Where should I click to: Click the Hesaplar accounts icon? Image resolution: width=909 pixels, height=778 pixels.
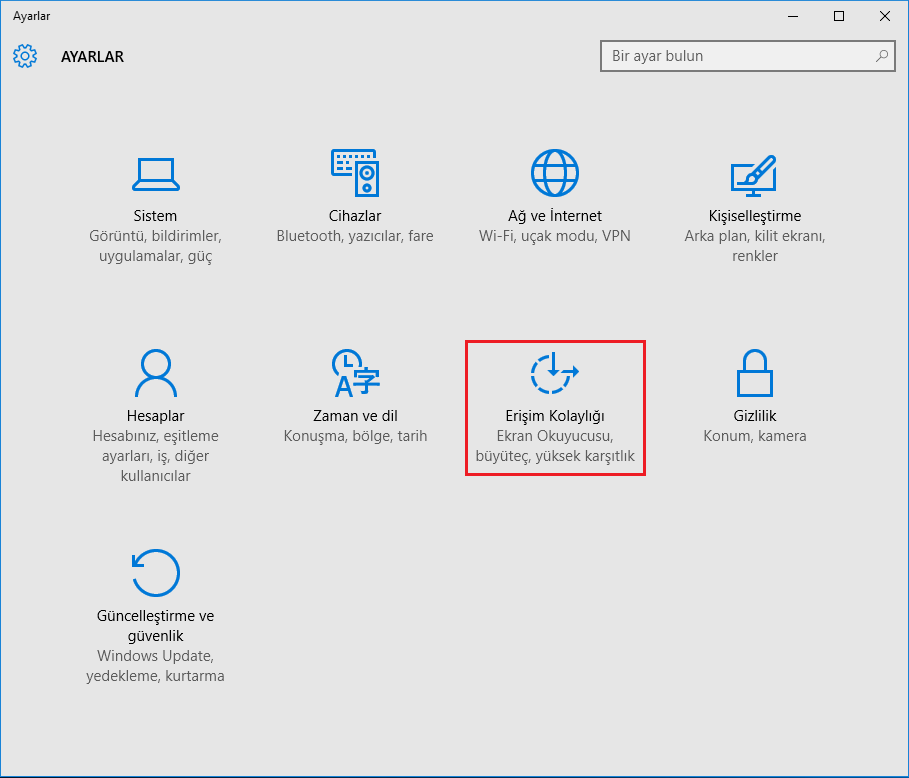[155, 373]
